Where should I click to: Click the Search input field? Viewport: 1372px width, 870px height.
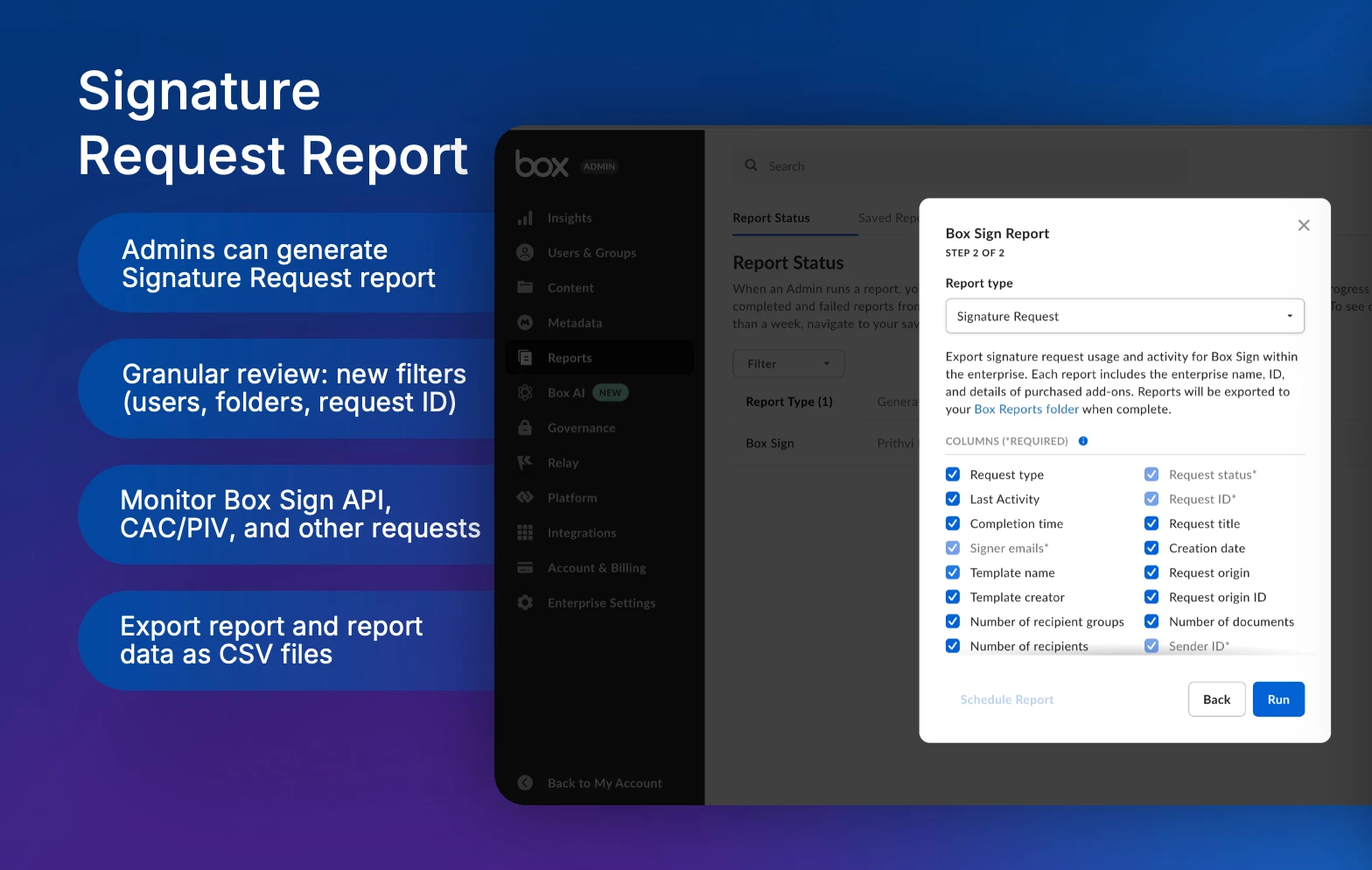[x=958, y=165]
